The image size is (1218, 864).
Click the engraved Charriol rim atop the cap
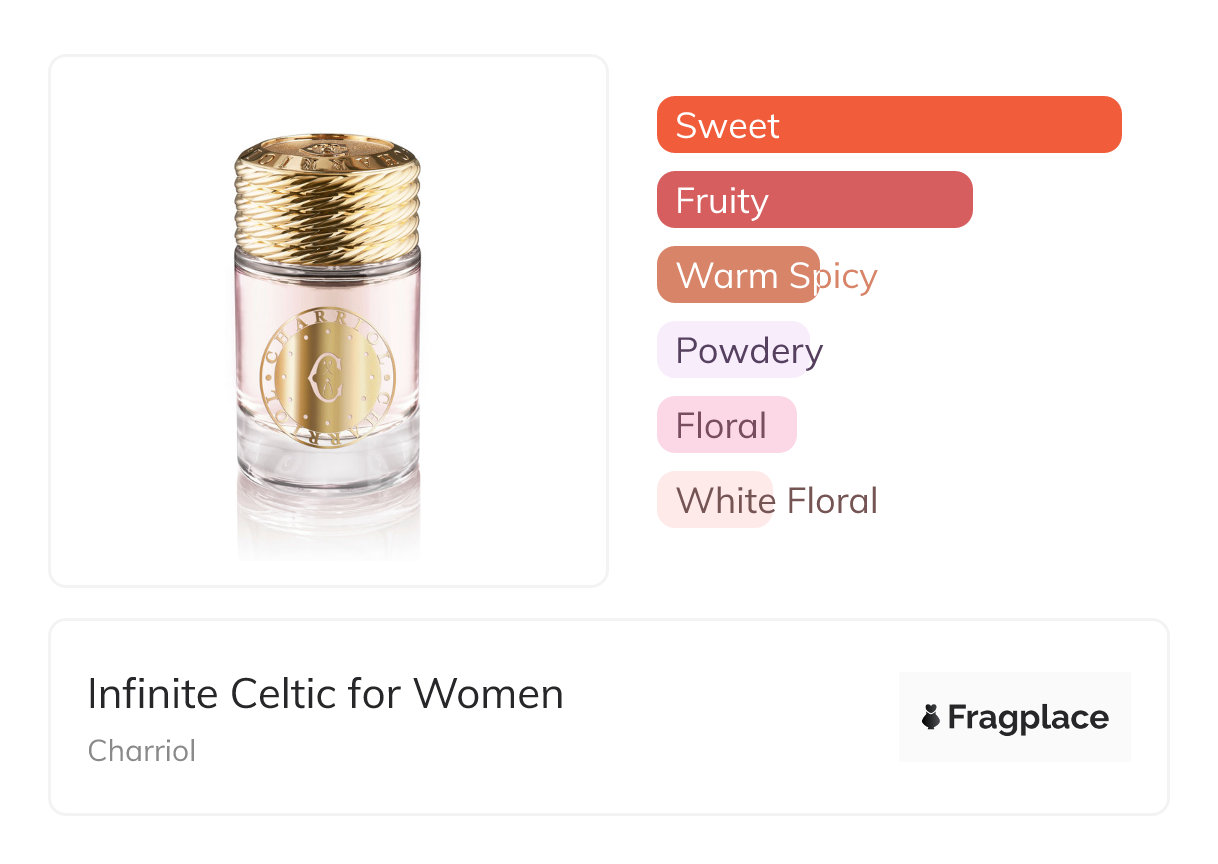[x=328, y=151]
